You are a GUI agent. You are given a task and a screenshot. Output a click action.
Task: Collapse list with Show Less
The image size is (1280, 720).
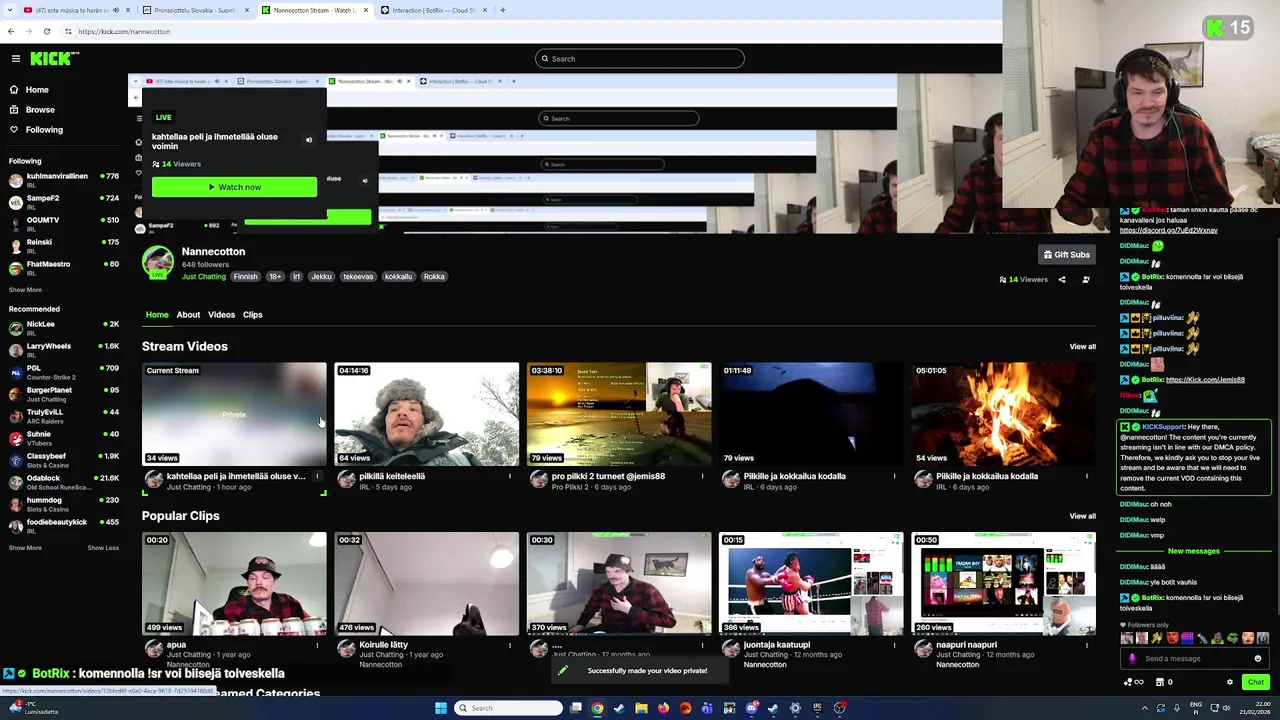point(103,548)
